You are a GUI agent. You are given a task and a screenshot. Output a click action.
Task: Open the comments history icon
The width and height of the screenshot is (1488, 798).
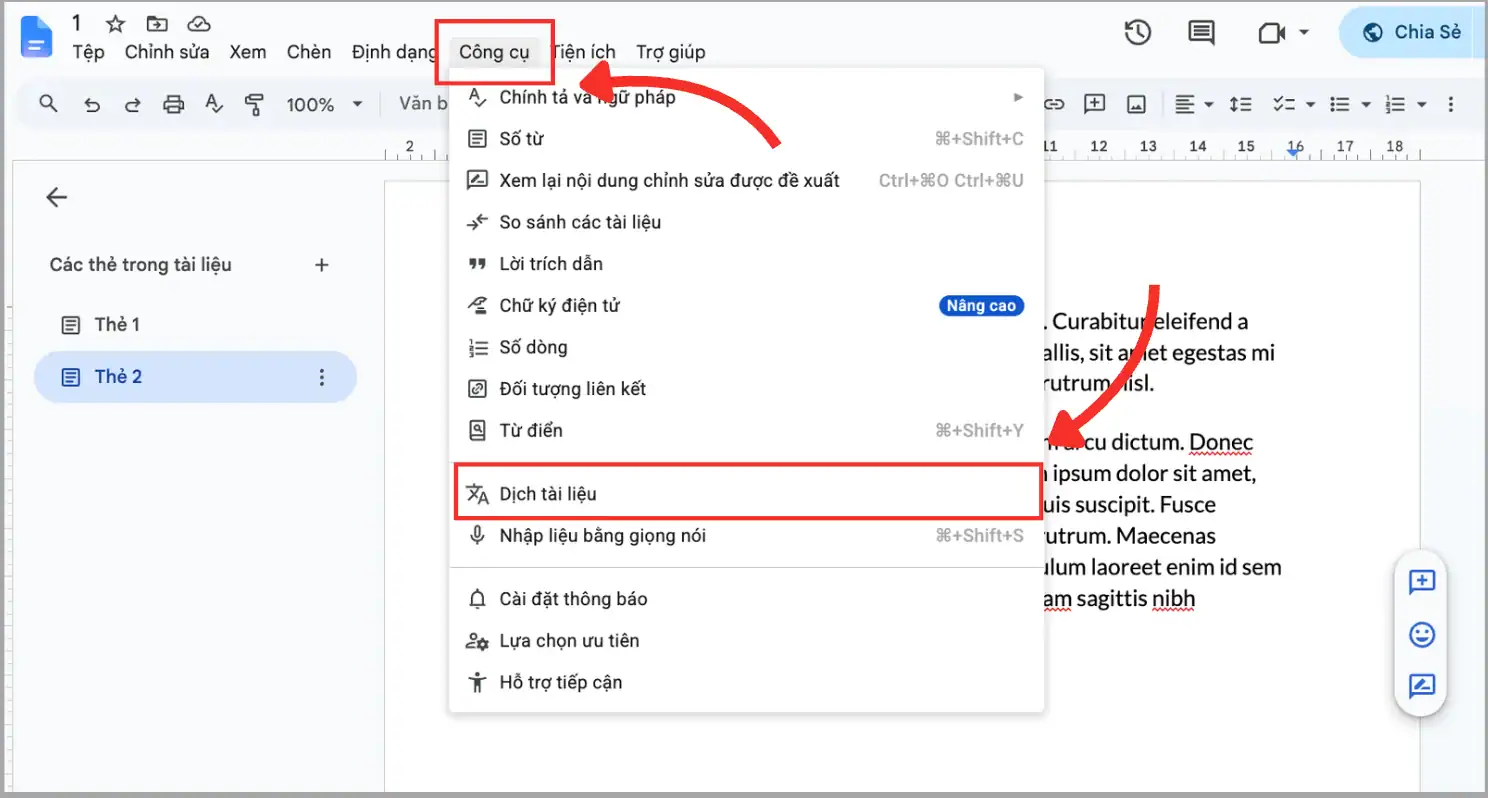coord(1201,33)
